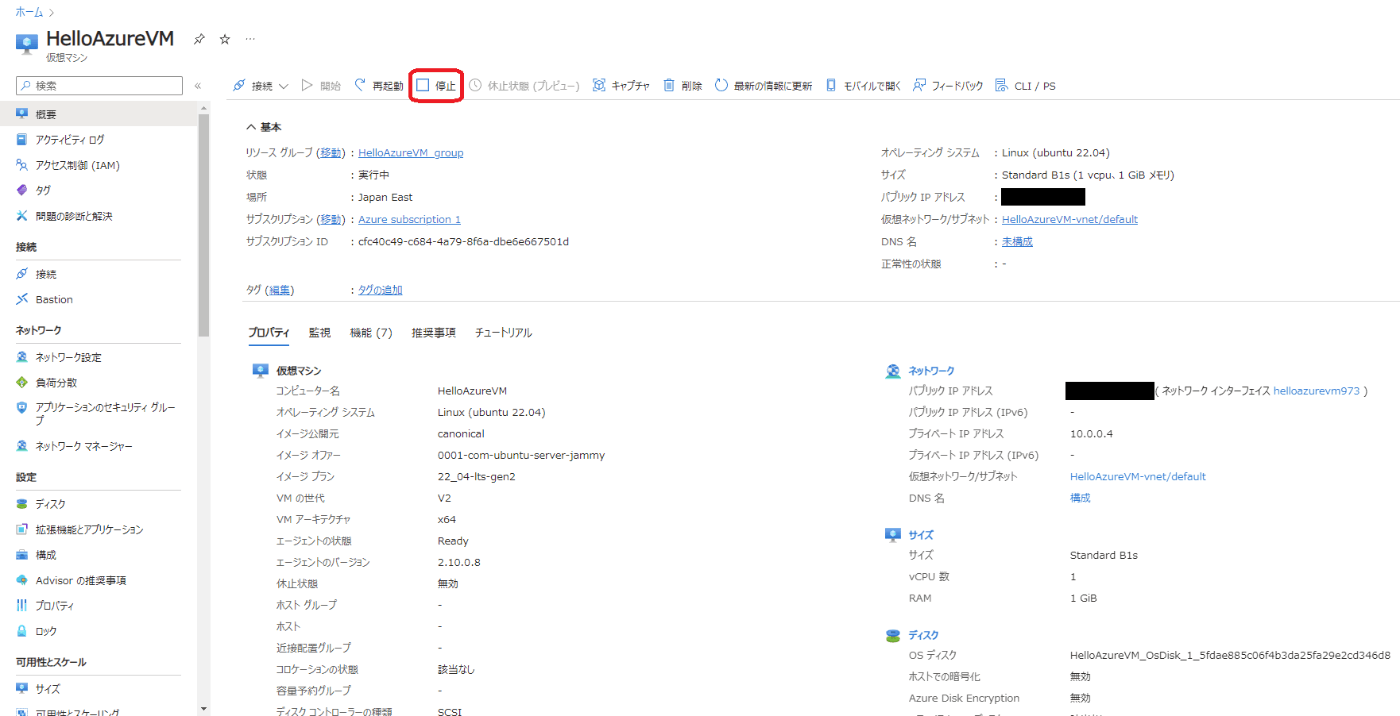Click the subscription ID value text
Screen dimensions: 1400x716
tap(463, 241)
